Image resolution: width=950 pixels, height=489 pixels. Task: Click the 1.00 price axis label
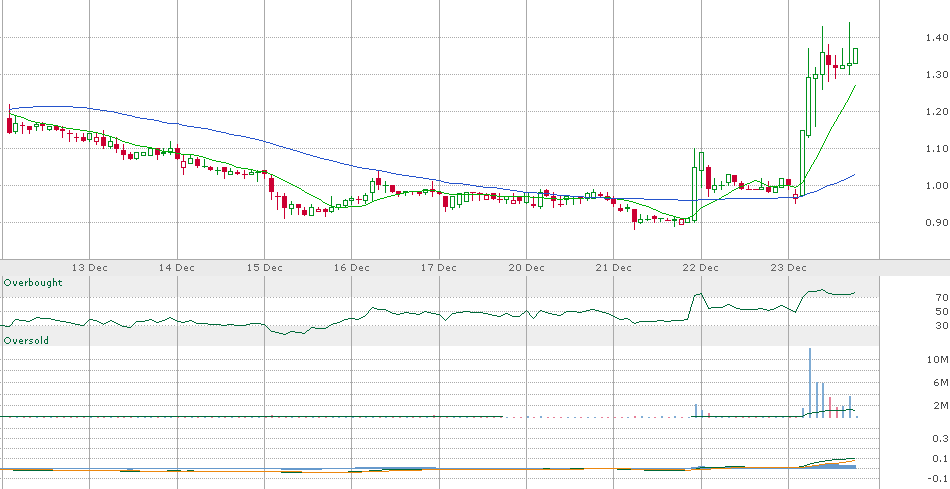click(937, 185)
